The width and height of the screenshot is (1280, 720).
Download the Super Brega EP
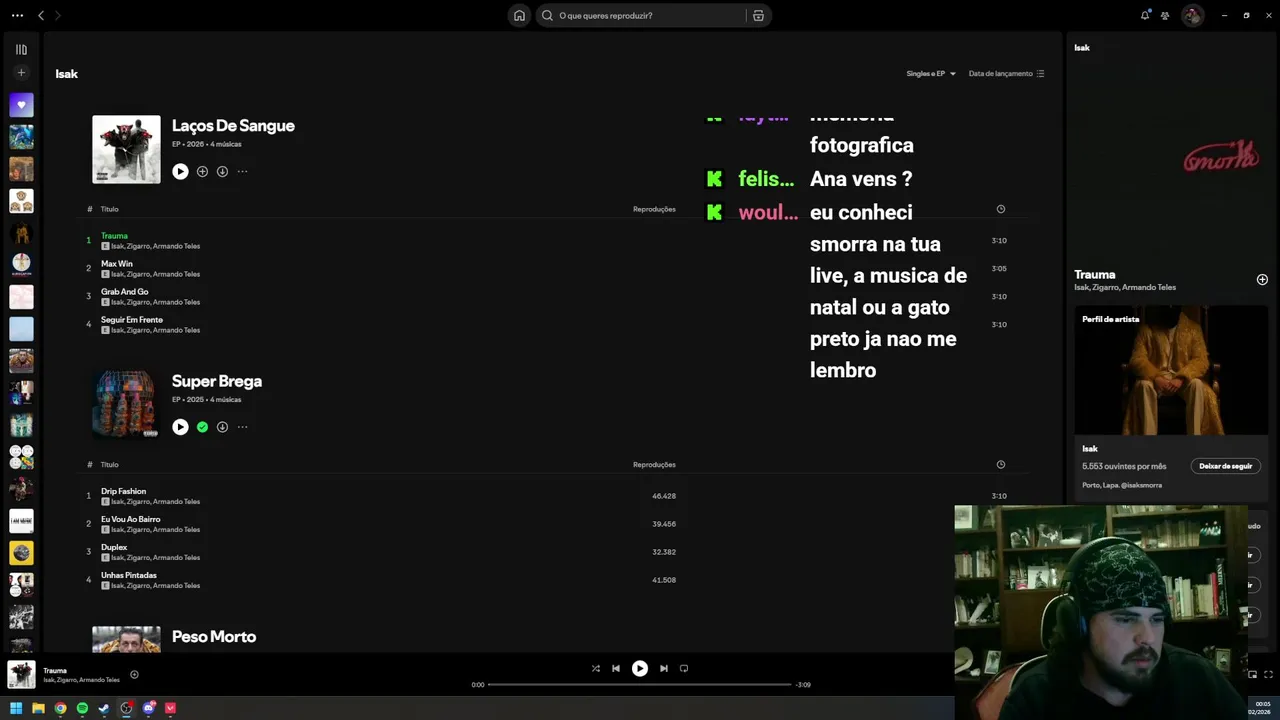(x=222, y=427)
